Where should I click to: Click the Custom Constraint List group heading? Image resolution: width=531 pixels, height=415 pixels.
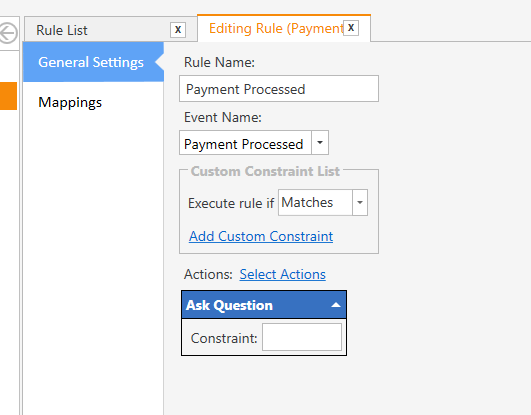click(265, 171)
